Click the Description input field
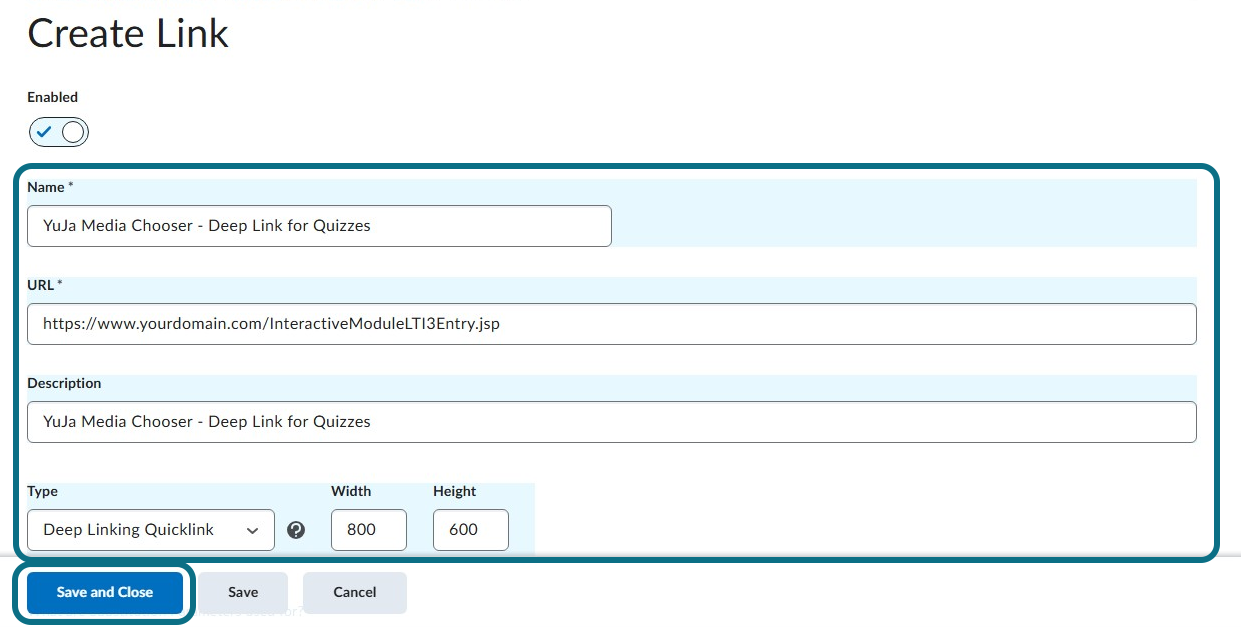 tap(612, 422)
